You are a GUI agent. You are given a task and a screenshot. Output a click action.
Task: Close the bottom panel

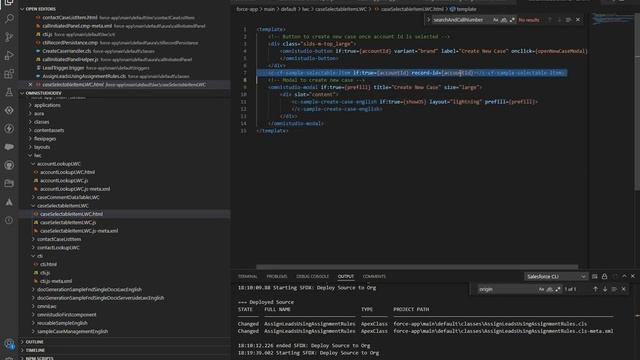click(633, 276)
